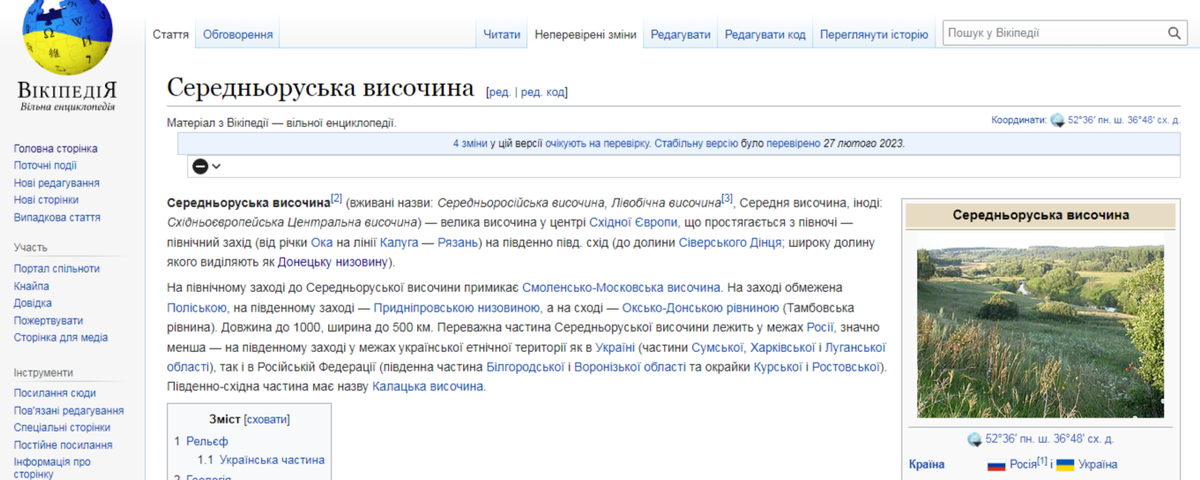Open Донецьку низовину link
The width and height of the screenshot is (1200, 480).
pos(333,263)
